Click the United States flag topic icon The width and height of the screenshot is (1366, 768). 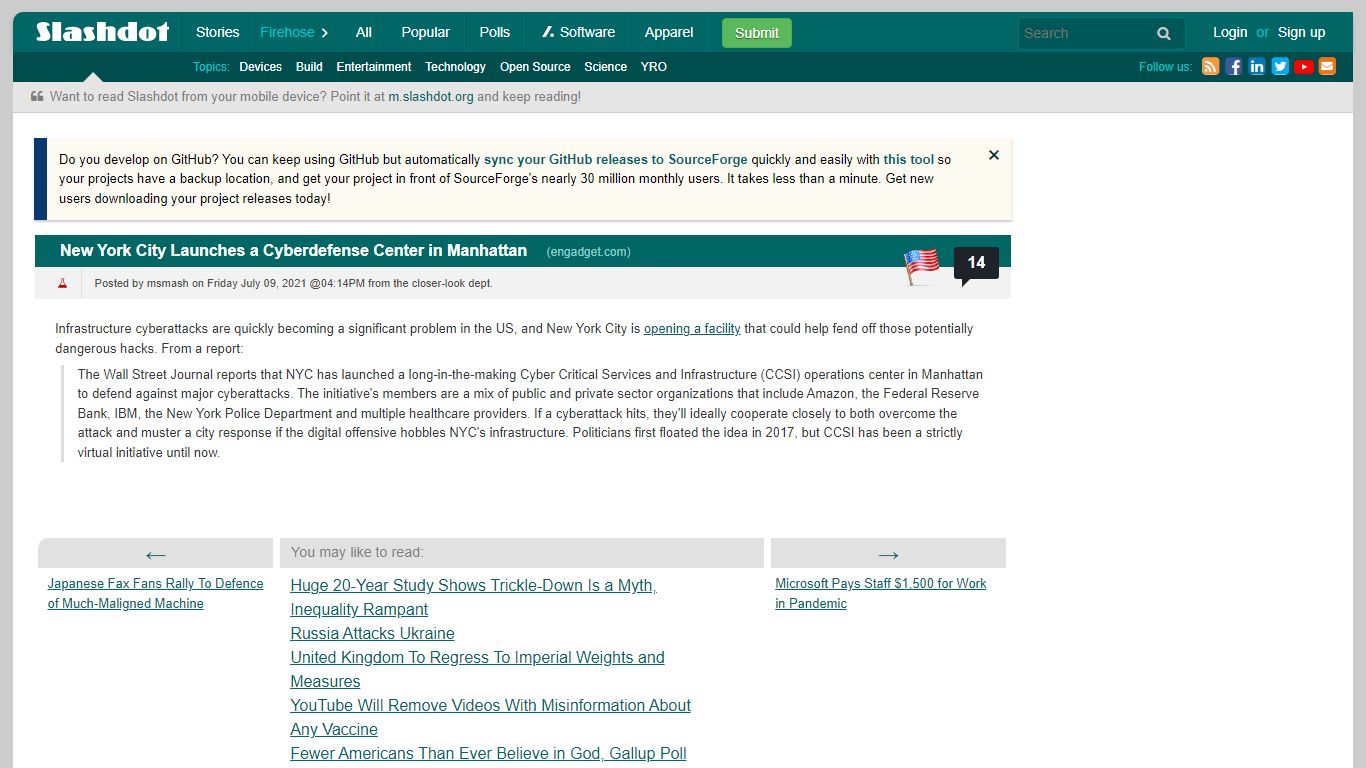[x=921, y=267]
